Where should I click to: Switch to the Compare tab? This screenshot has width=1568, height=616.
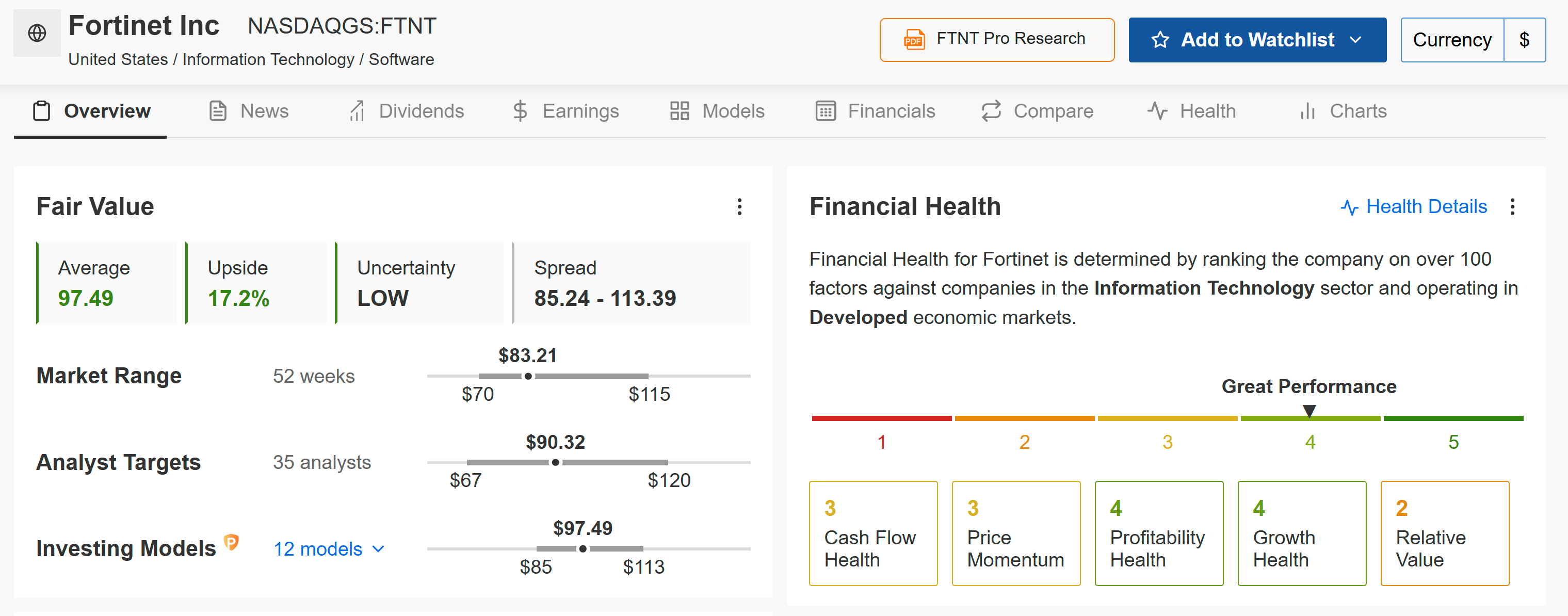(x=1037, y=111)
